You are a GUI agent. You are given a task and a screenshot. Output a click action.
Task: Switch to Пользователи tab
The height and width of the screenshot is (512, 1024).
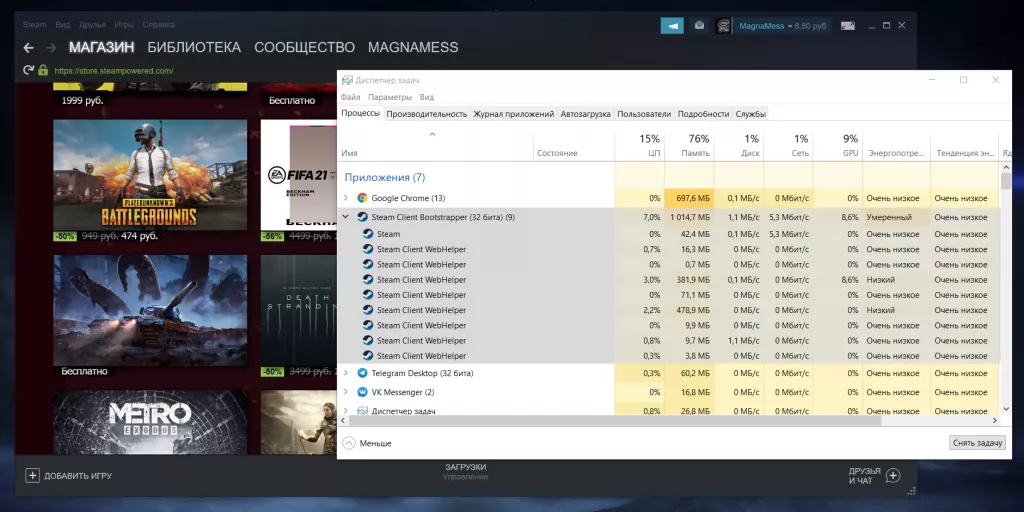point(644,114)
